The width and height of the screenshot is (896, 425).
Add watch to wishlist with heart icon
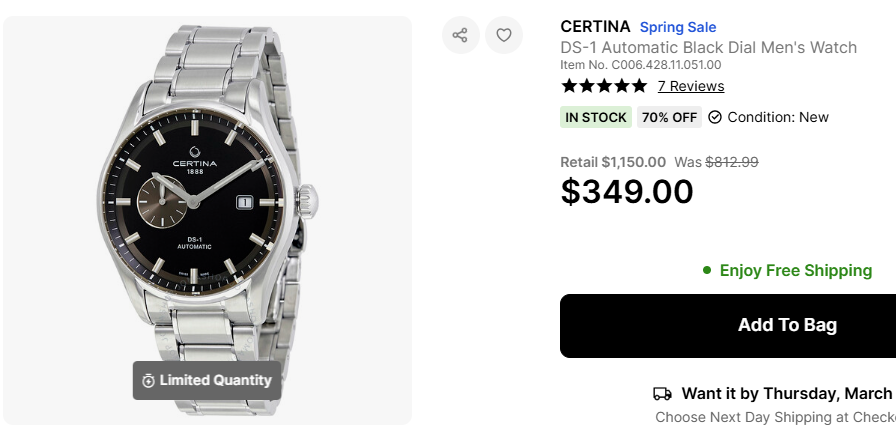click(504, 36)
